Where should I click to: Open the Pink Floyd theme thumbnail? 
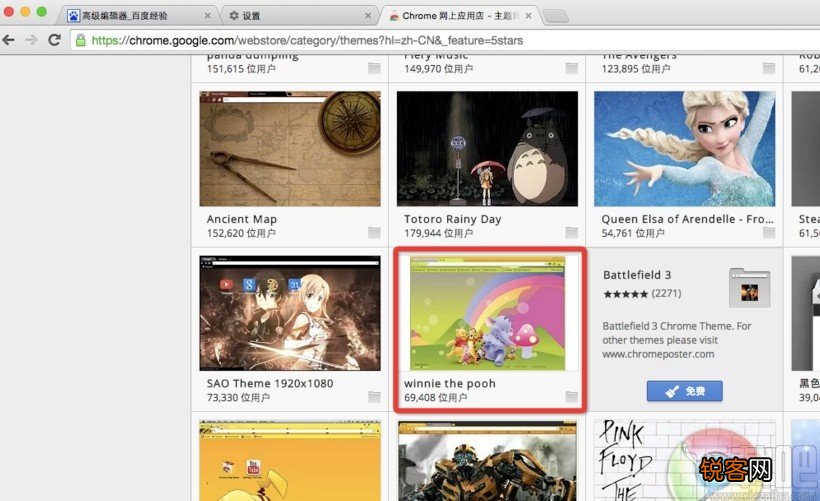point(685,460)
